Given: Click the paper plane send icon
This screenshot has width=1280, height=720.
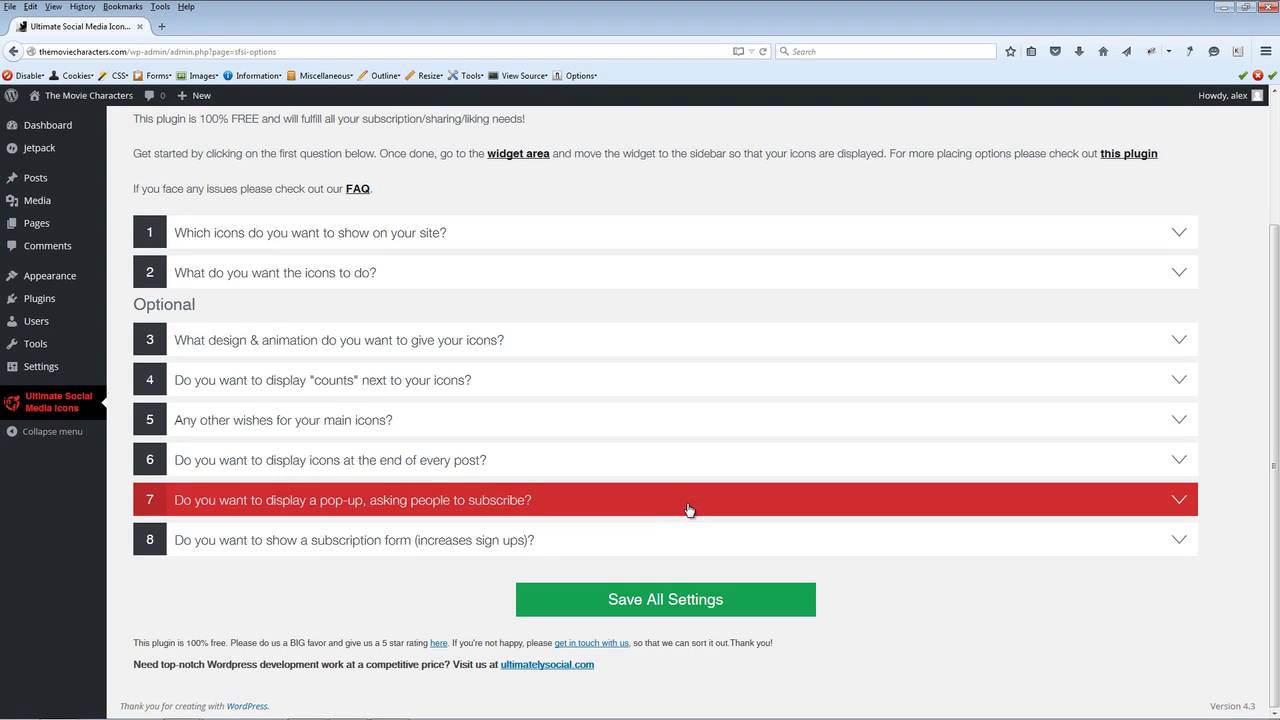Looking at the screenshot, I should [1127, 51].
